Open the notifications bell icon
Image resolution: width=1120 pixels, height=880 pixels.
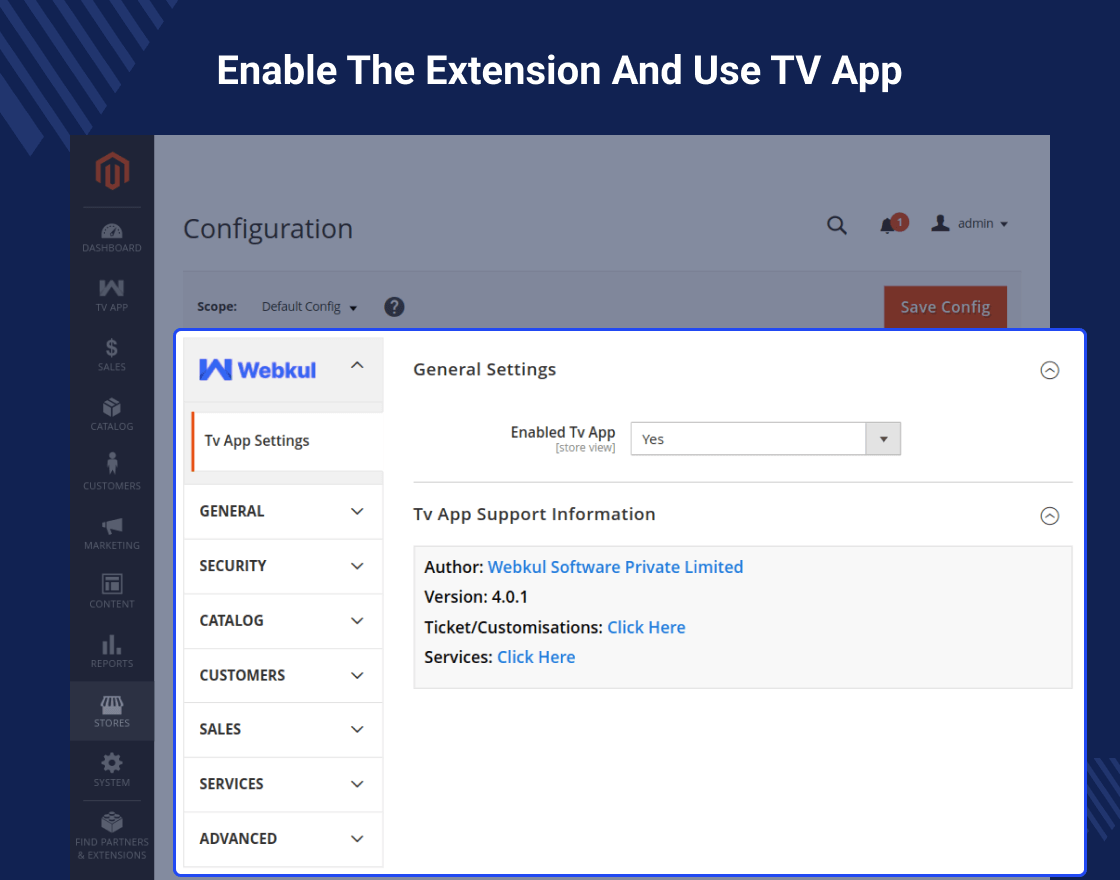click(886, 226)
